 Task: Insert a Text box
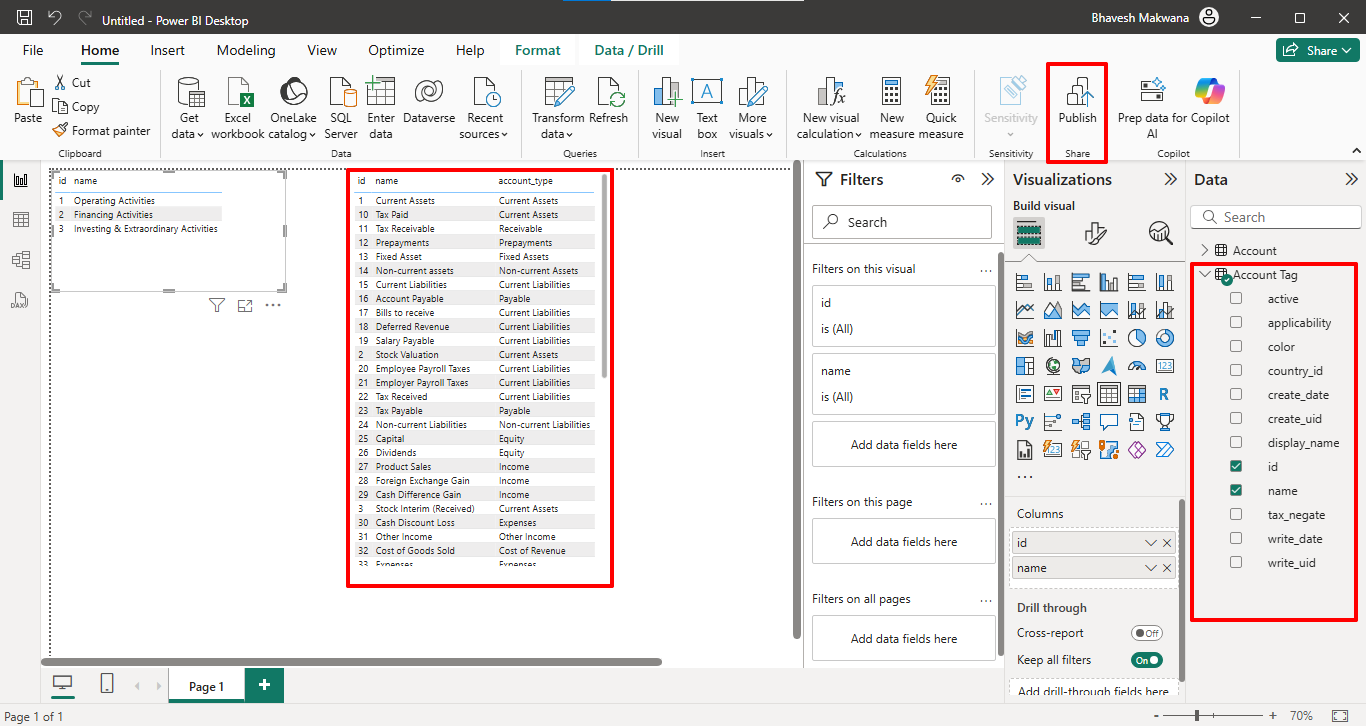(707, 108)
